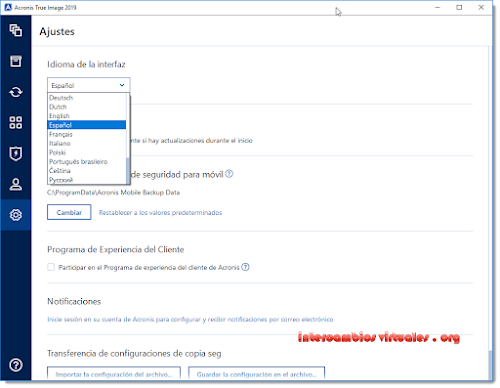The height and width of the screenshot is (388, 500).
Task: Click the Programa de Experiencia del Cliente heading
Action: (x=116, y=249)
